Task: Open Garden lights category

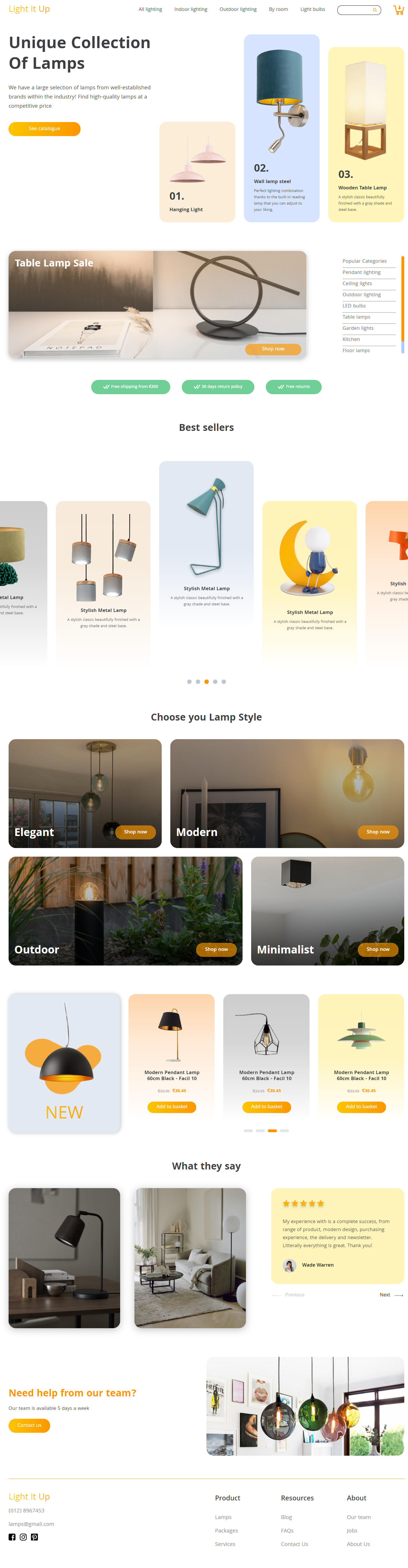Action: (358, 328)
